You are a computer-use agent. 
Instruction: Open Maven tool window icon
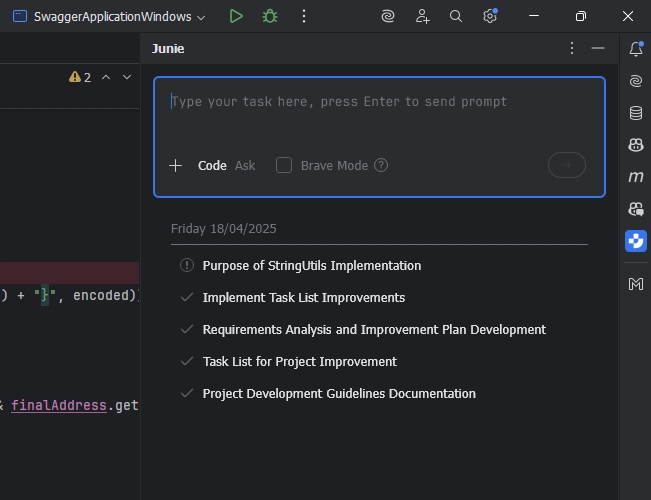pos(636,177)
